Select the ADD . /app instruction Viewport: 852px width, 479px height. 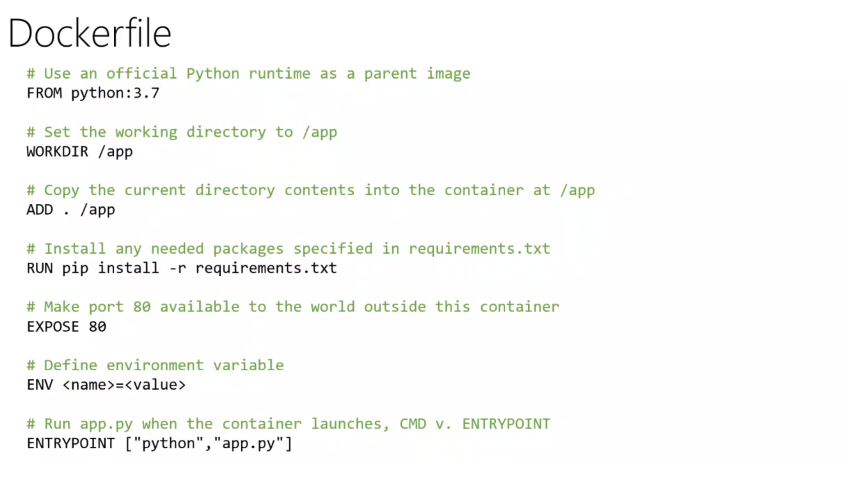click(71, 210)
